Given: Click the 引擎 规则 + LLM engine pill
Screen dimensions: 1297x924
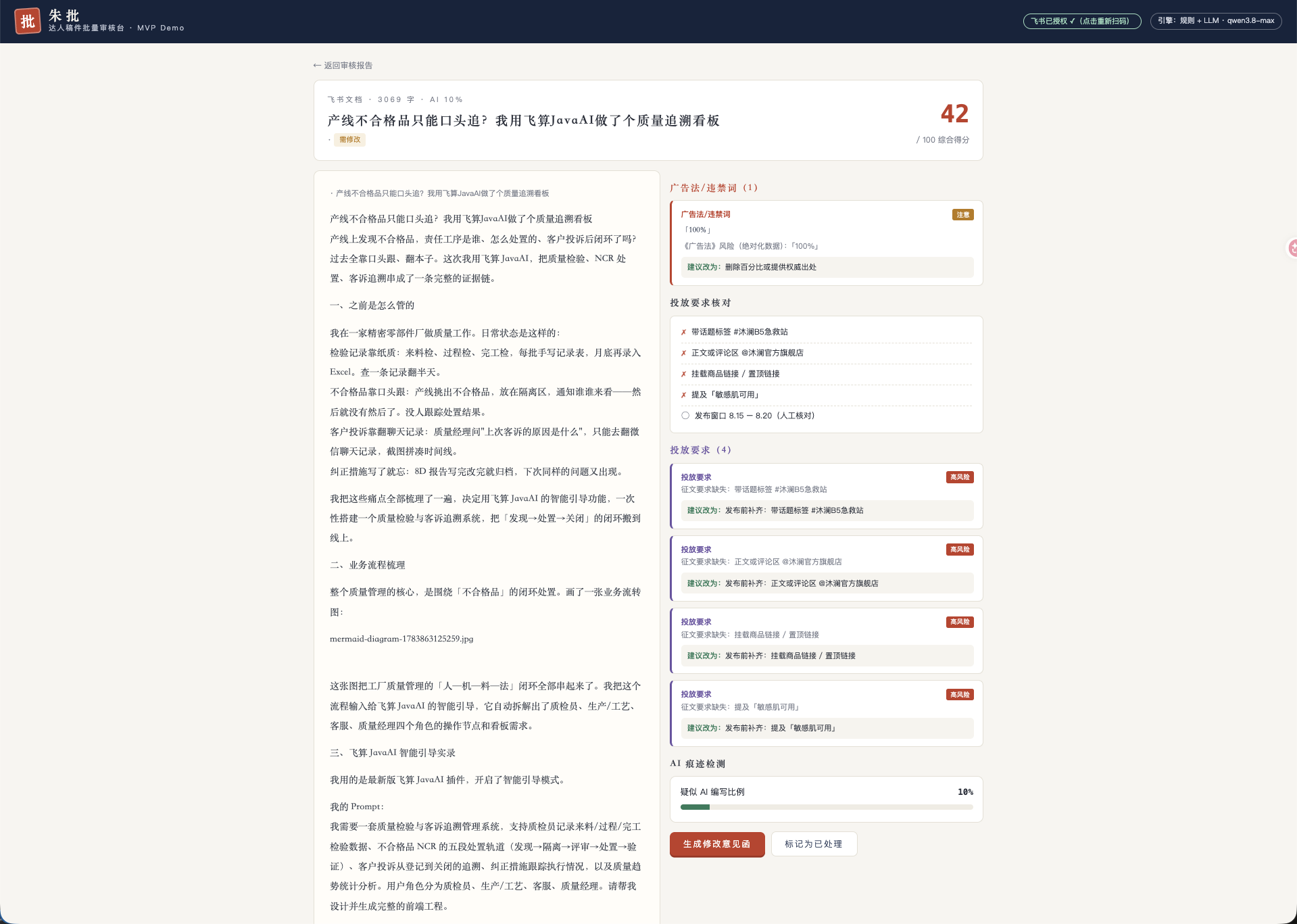Looking at the screenshot, I should click(1215, 21).
